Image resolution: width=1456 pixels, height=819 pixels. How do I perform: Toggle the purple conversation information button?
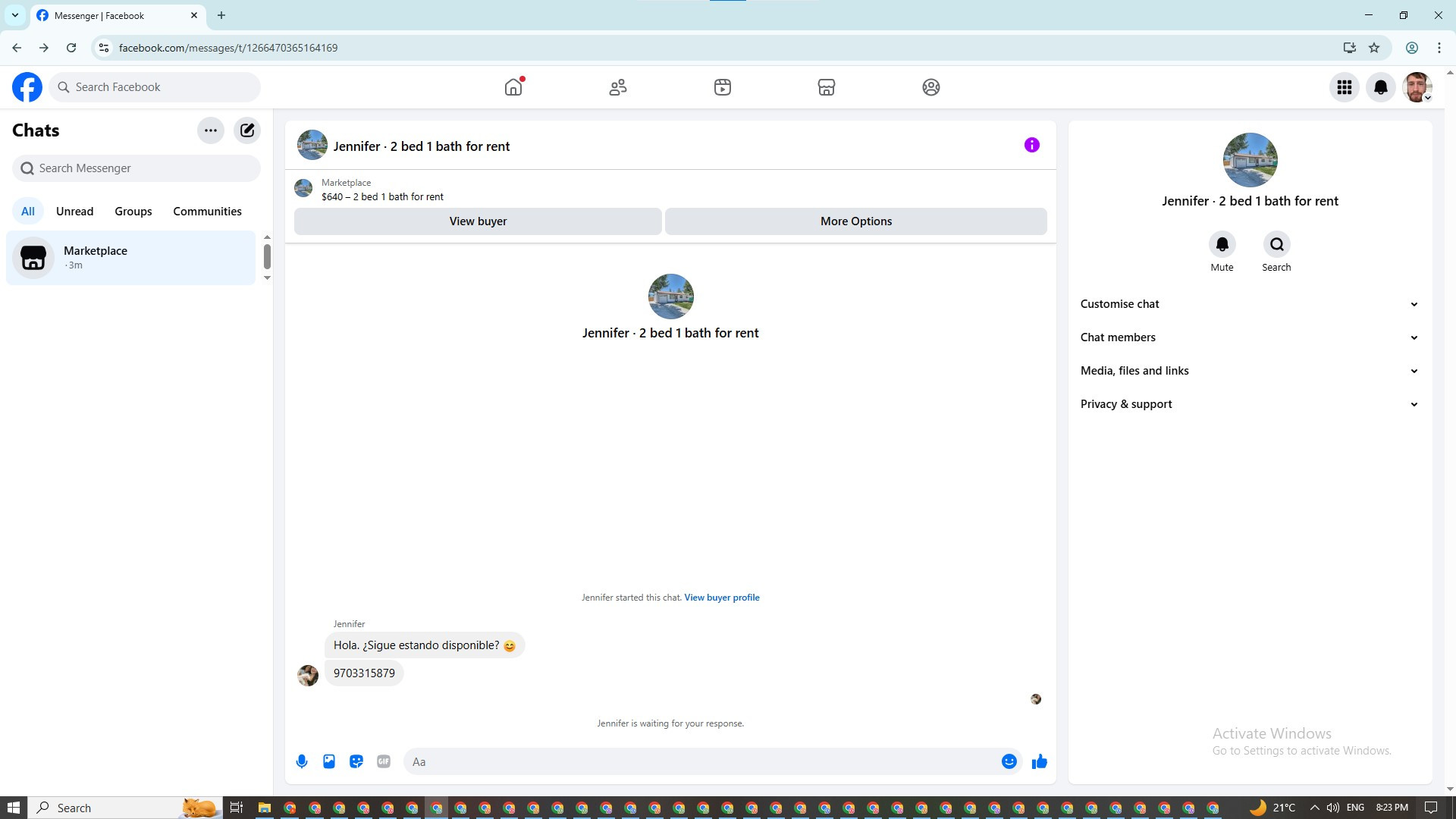pyautogui.click(x=1032, y=145)
